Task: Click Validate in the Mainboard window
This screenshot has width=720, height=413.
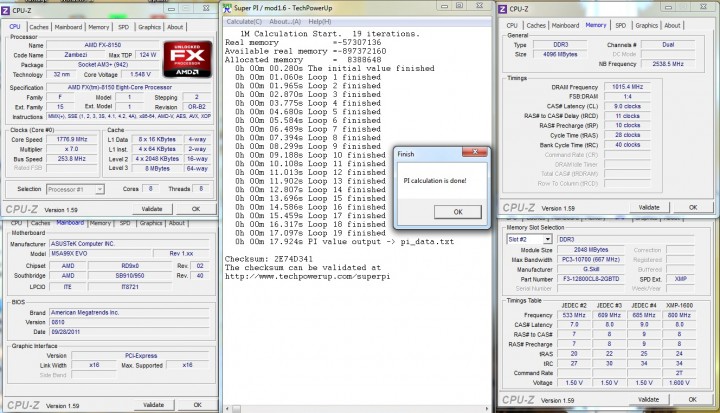Action: tap(153, 405)
